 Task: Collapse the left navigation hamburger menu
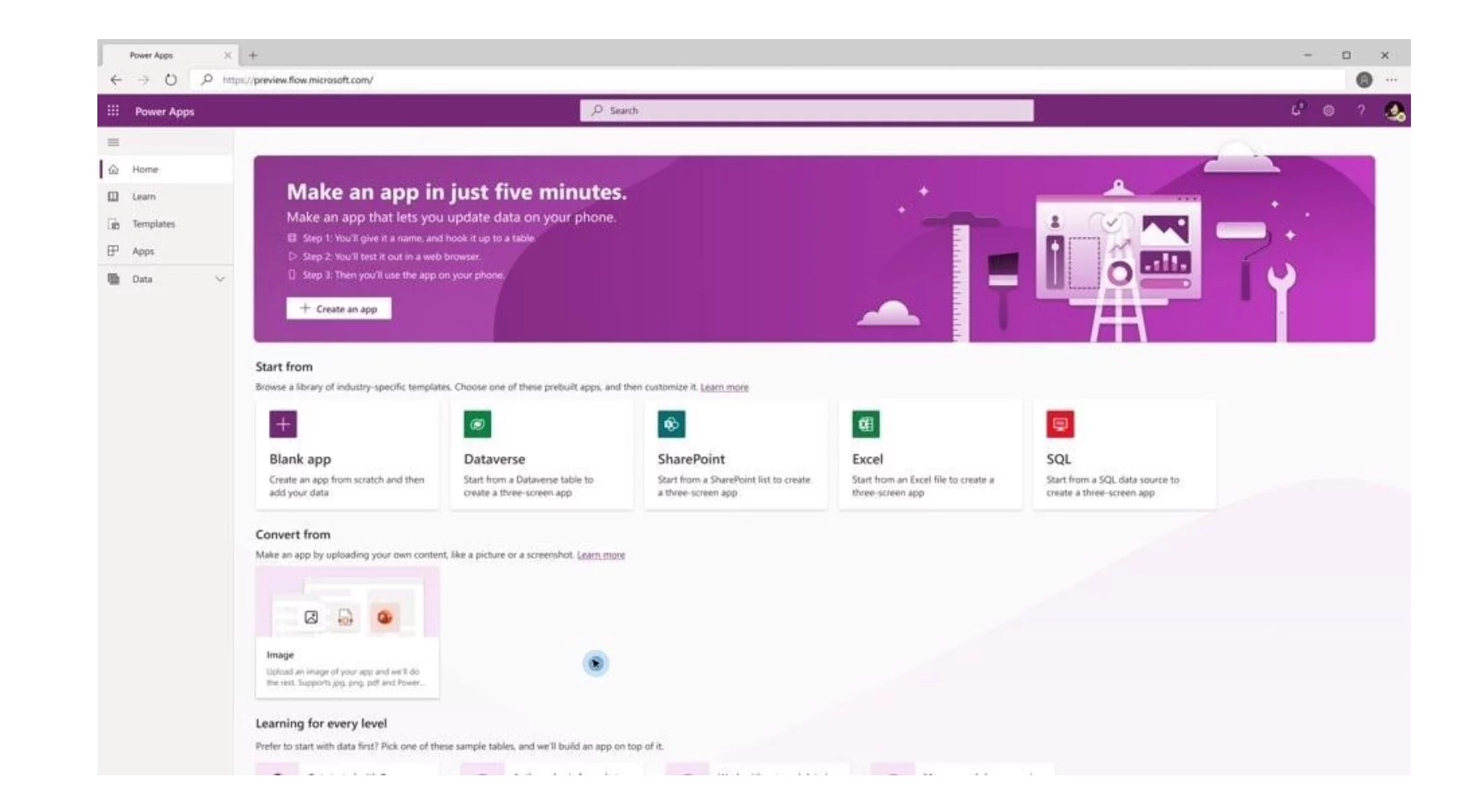(x=113, y=142)
